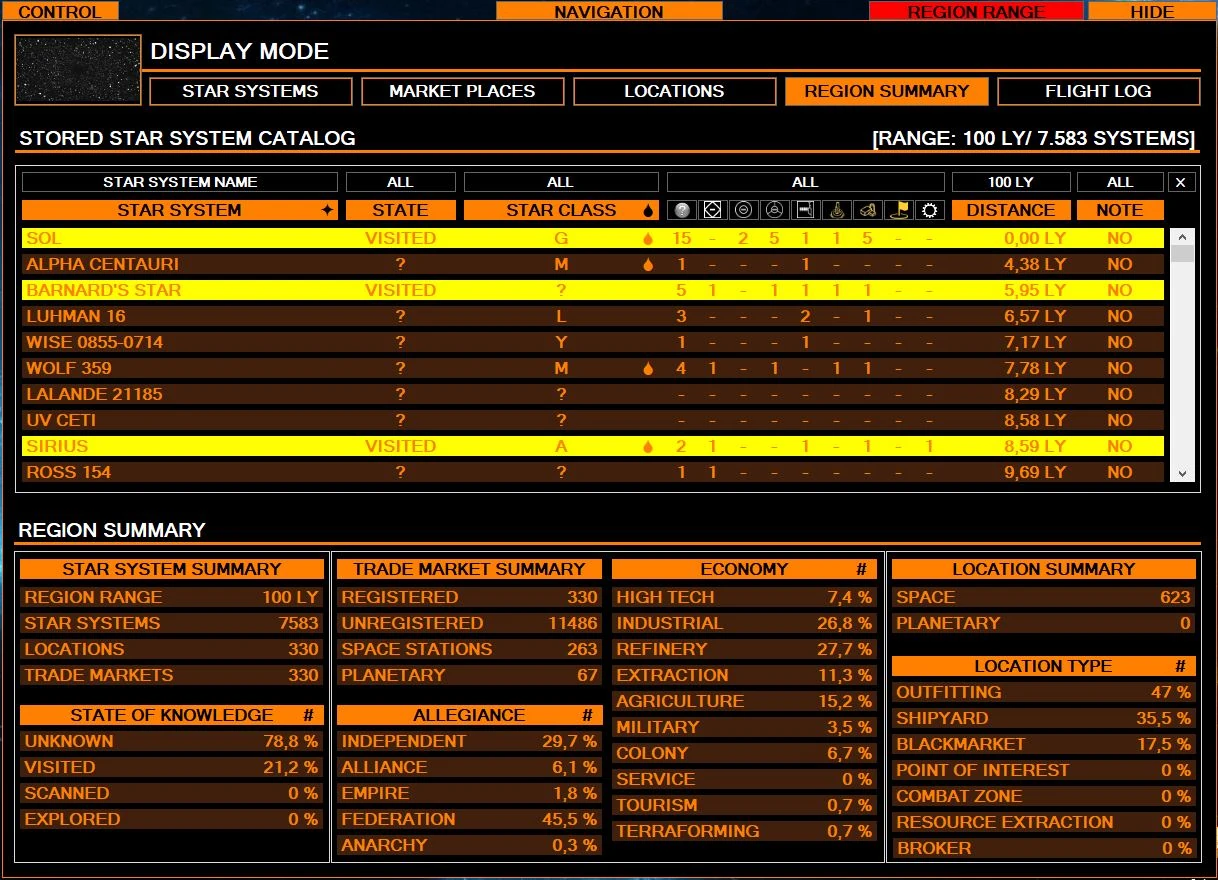Open the FLIGHT LOG display mode
Screen dimensions: 1218x880
point(1098,91)
